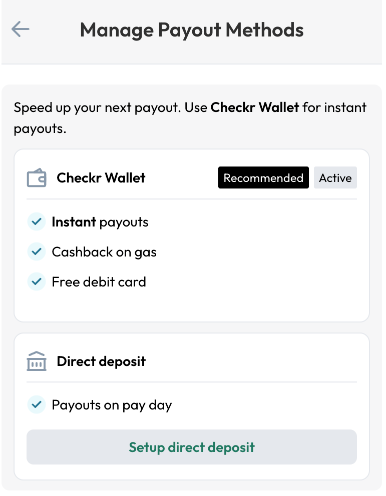Click the Direct deposit bank icon
Viewport: 386px width, 496px height.
(x=36, y=361)
